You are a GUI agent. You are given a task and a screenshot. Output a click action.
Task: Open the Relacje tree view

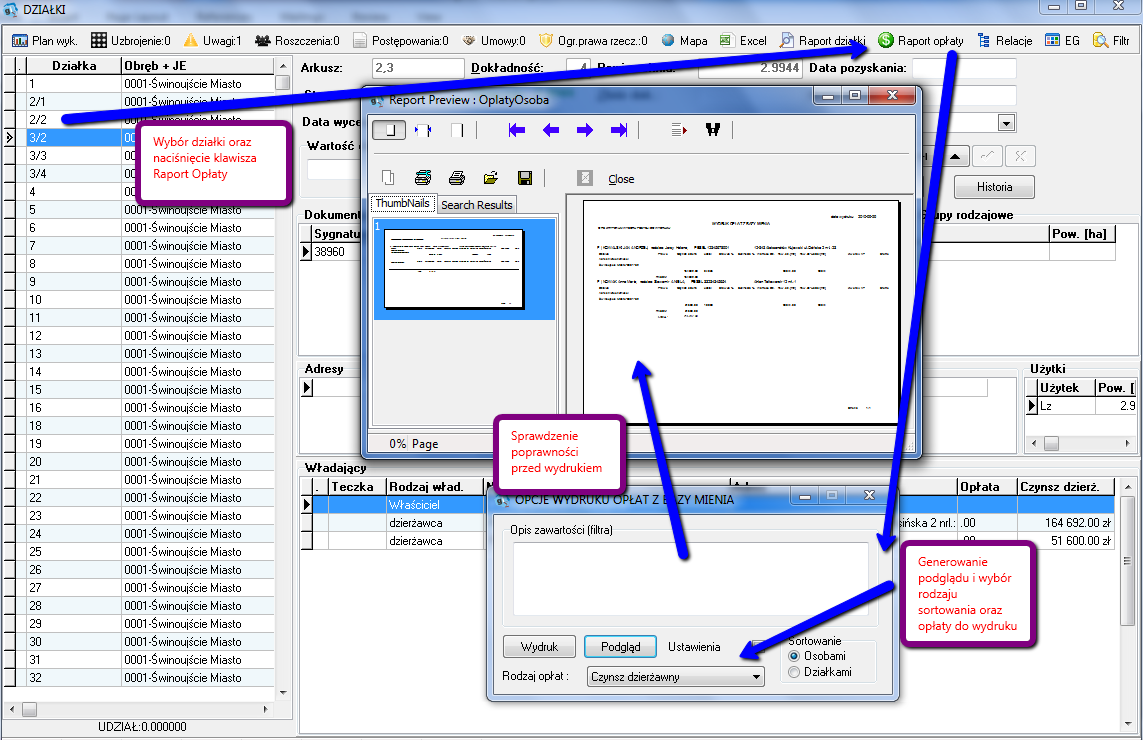(1004, 41)
